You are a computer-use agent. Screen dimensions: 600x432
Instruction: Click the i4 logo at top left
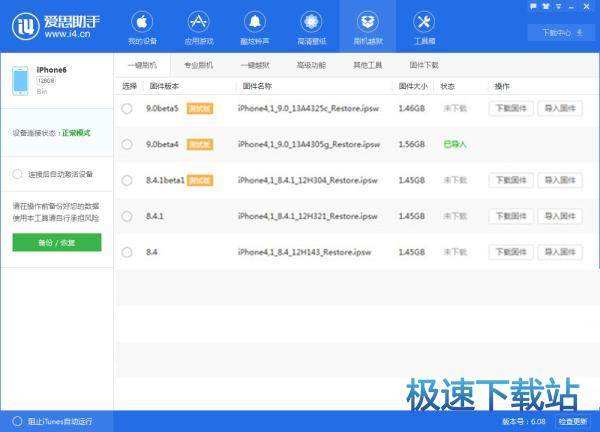tap(25, 26)
